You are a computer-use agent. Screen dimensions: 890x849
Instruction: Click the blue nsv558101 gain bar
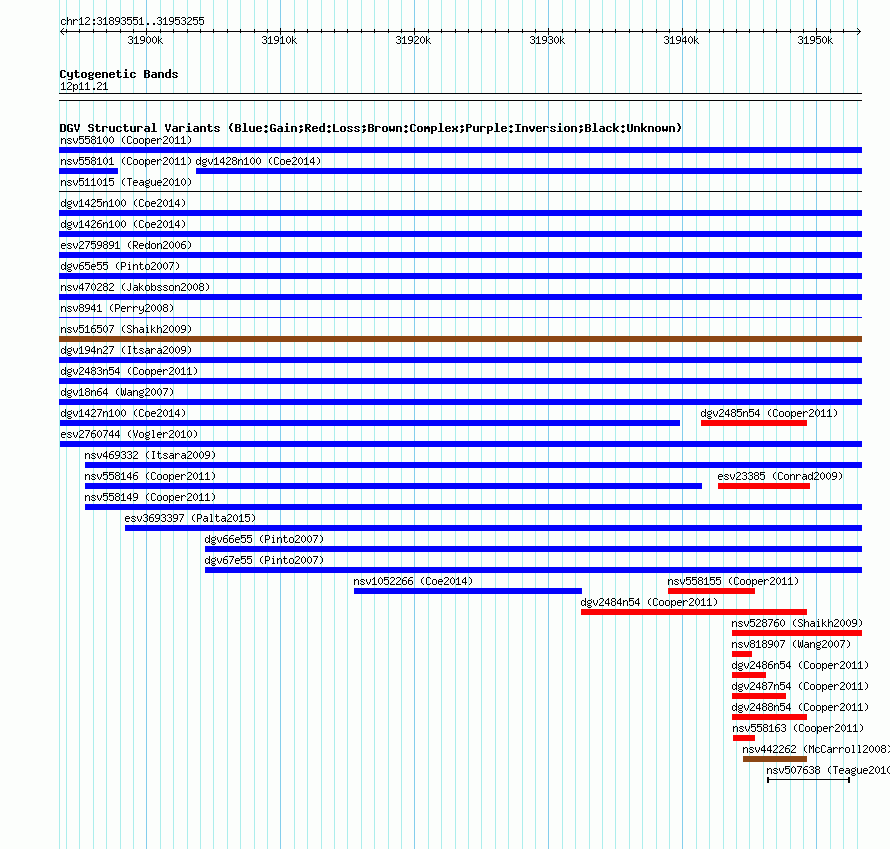pyautogui.click(x=89, y=171)
